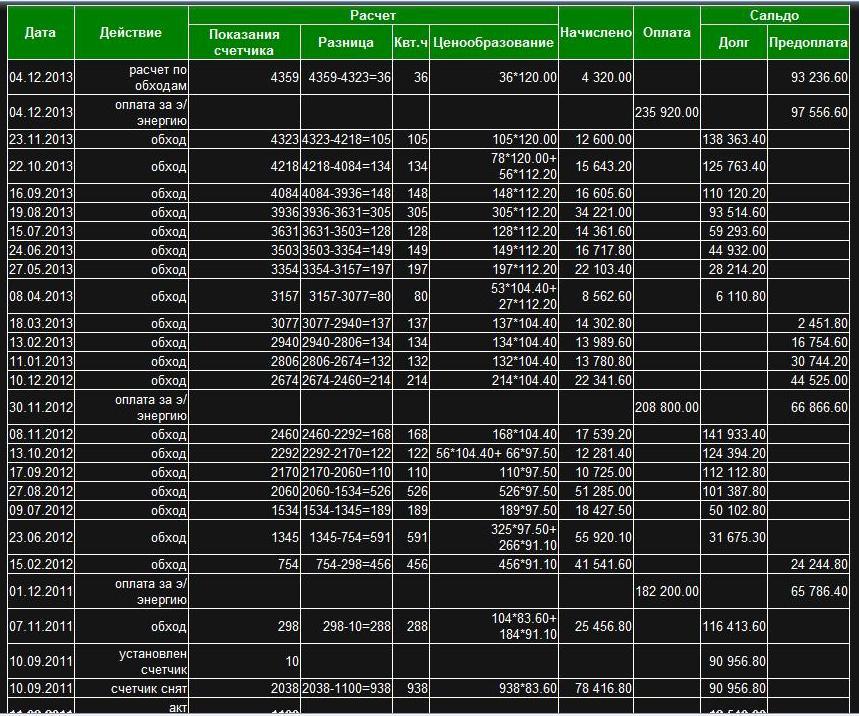Click the Сальдо group header
The image size is (859, 716).
click(x=774, y=16)
